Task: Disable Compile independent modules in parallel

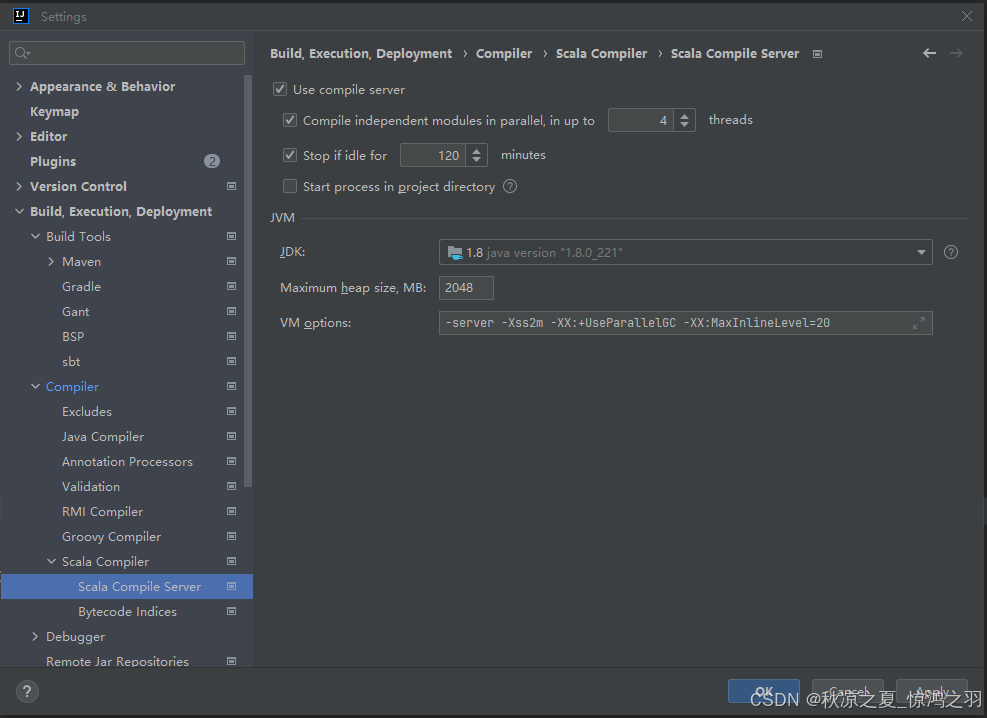Action: click(x=290, y=121)
